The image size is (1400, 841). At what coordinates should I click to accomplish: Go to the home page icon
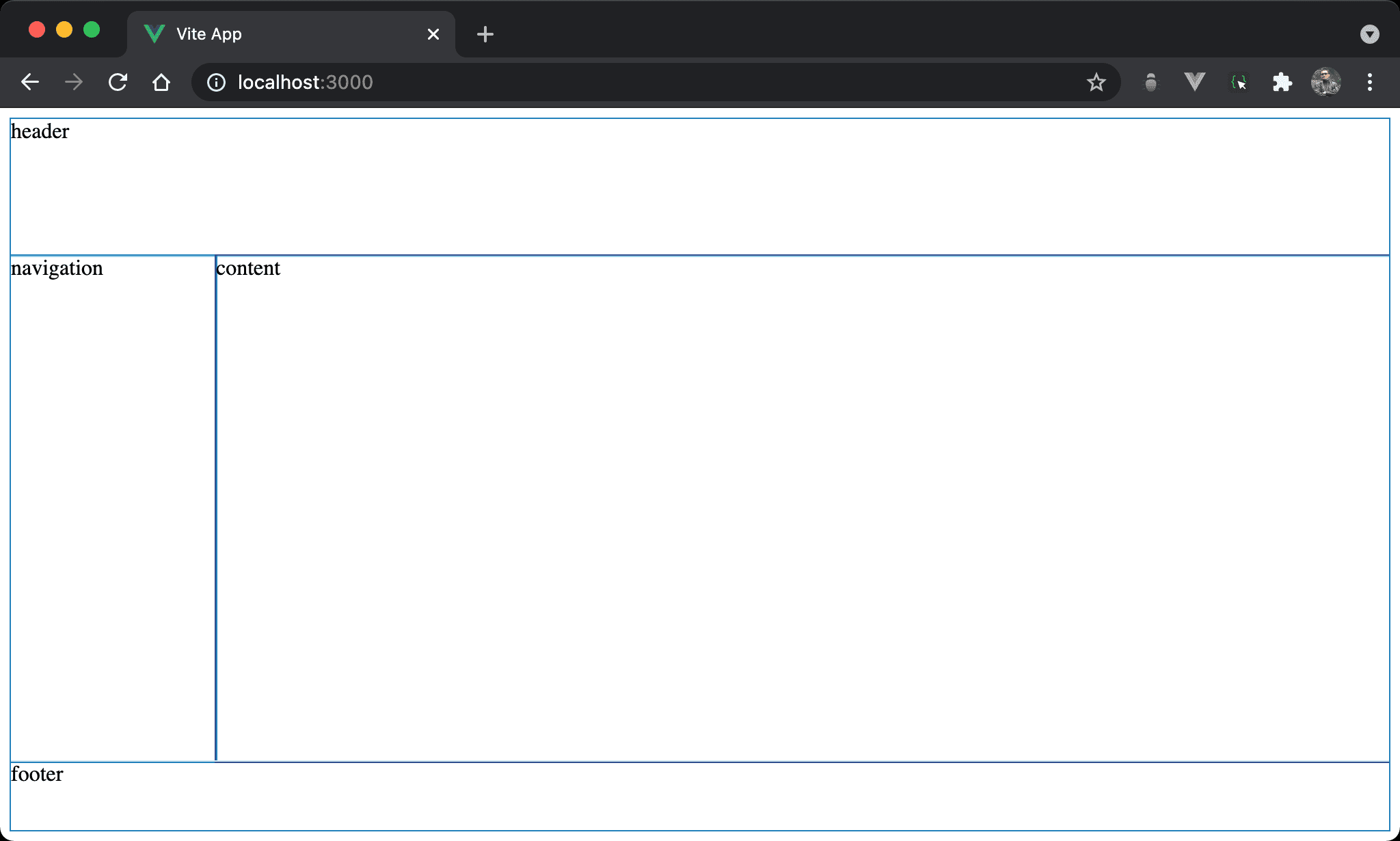click(161, 82)
